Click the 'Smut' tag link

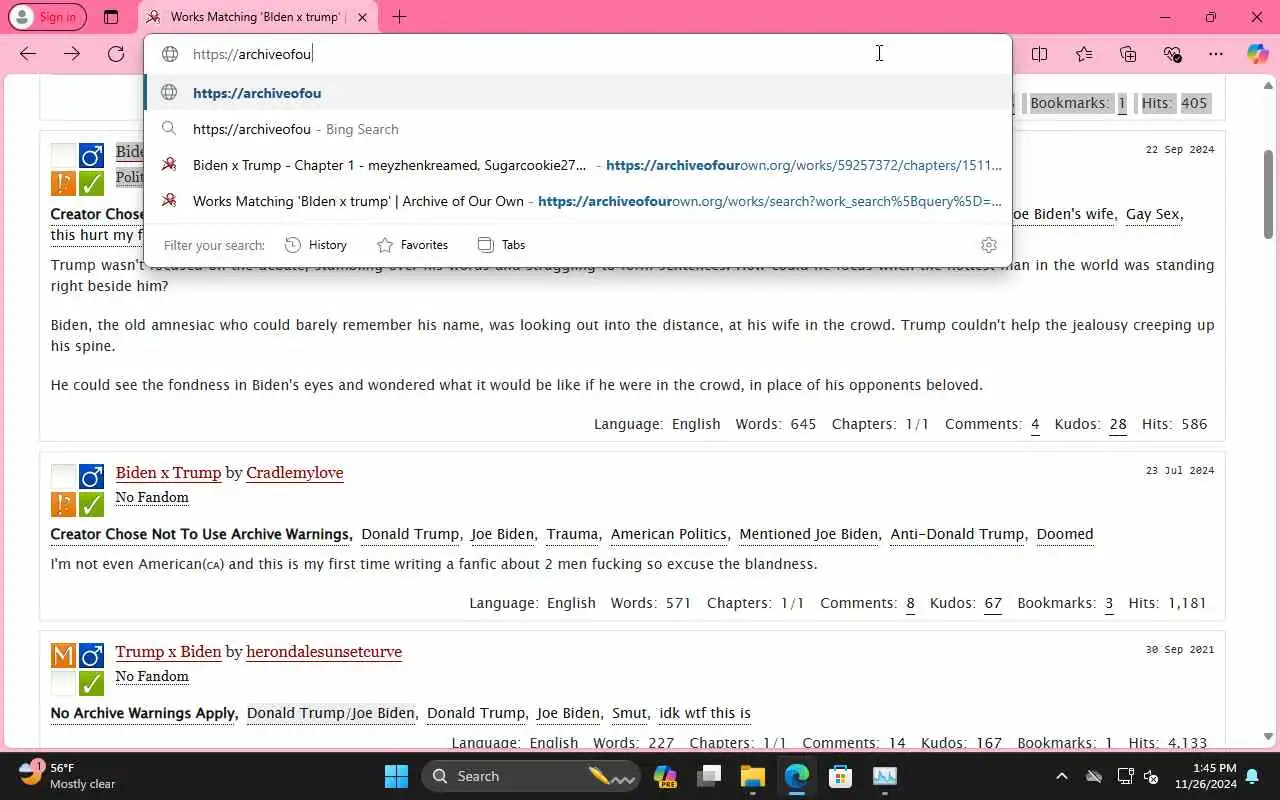tap(630, 713)
